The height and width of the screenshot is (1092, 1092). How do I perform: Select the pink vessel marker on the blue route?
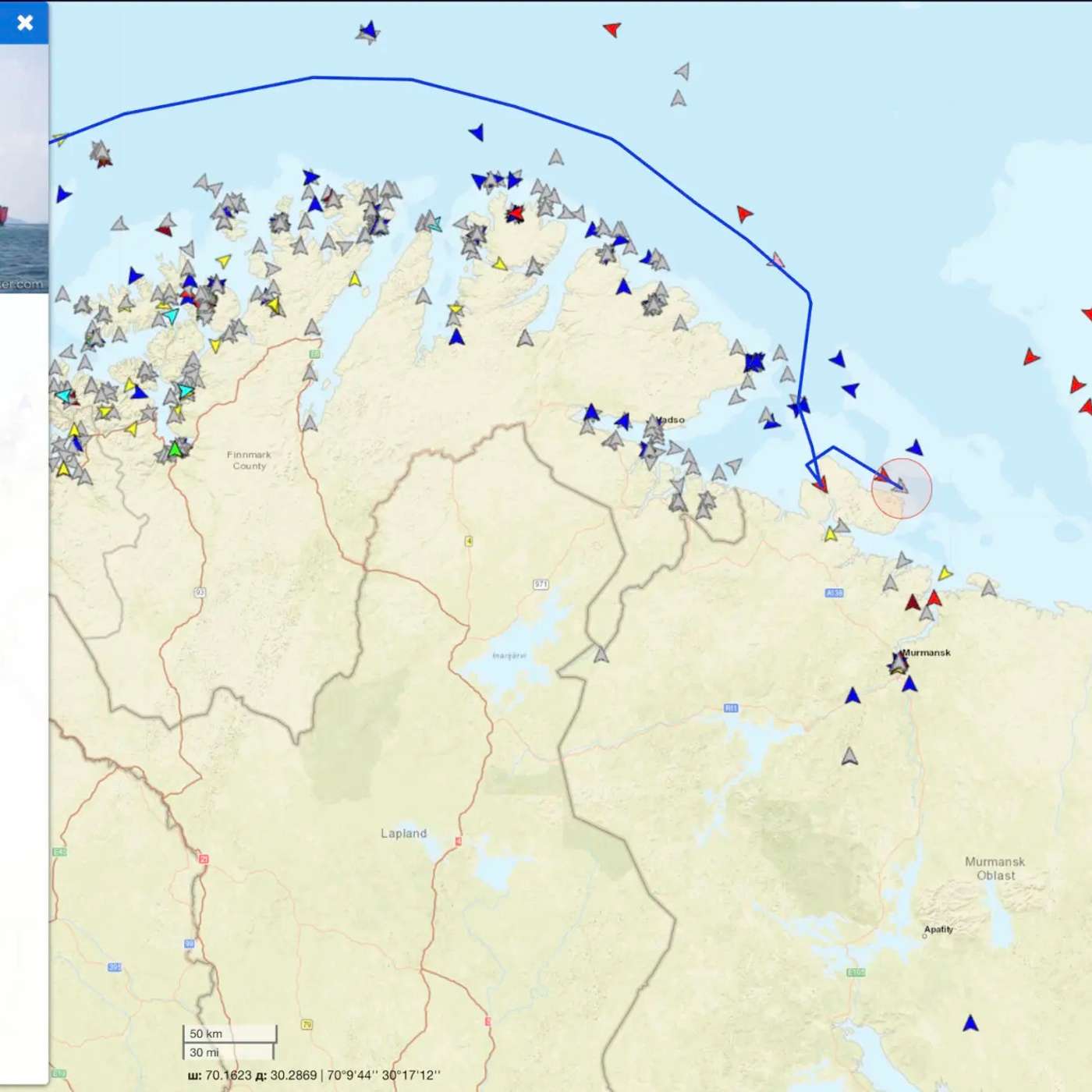776,260
